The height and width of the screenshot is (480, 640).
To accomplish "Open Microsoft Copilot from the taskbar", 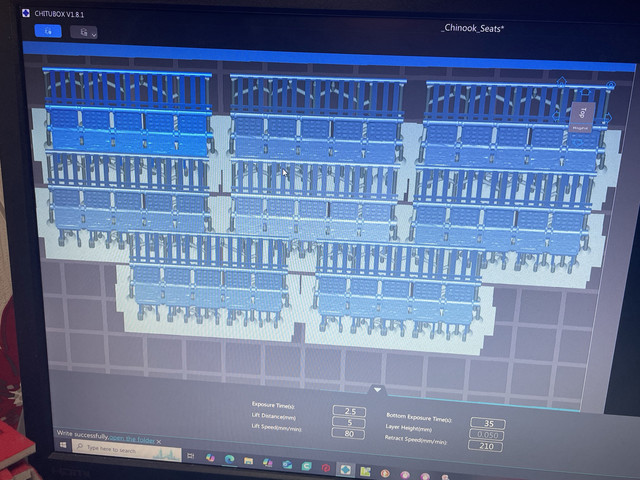I will pyautogui.click(x=210, y=458).
